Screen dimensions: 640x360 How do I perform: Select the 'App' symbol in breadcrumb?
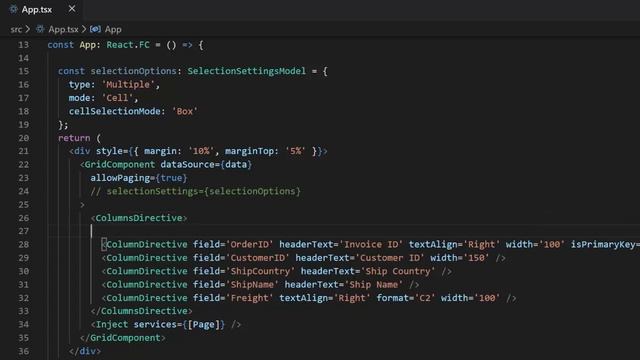113,29
